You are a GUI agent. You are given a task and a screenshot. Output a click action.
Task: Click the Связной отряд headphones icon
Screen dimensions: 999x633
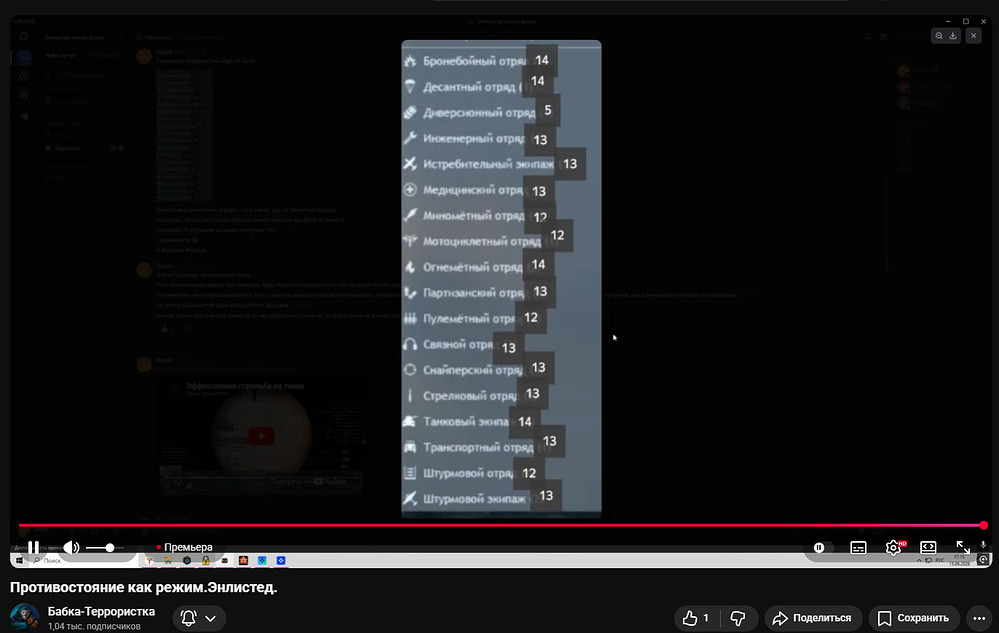tap(410, 344)
